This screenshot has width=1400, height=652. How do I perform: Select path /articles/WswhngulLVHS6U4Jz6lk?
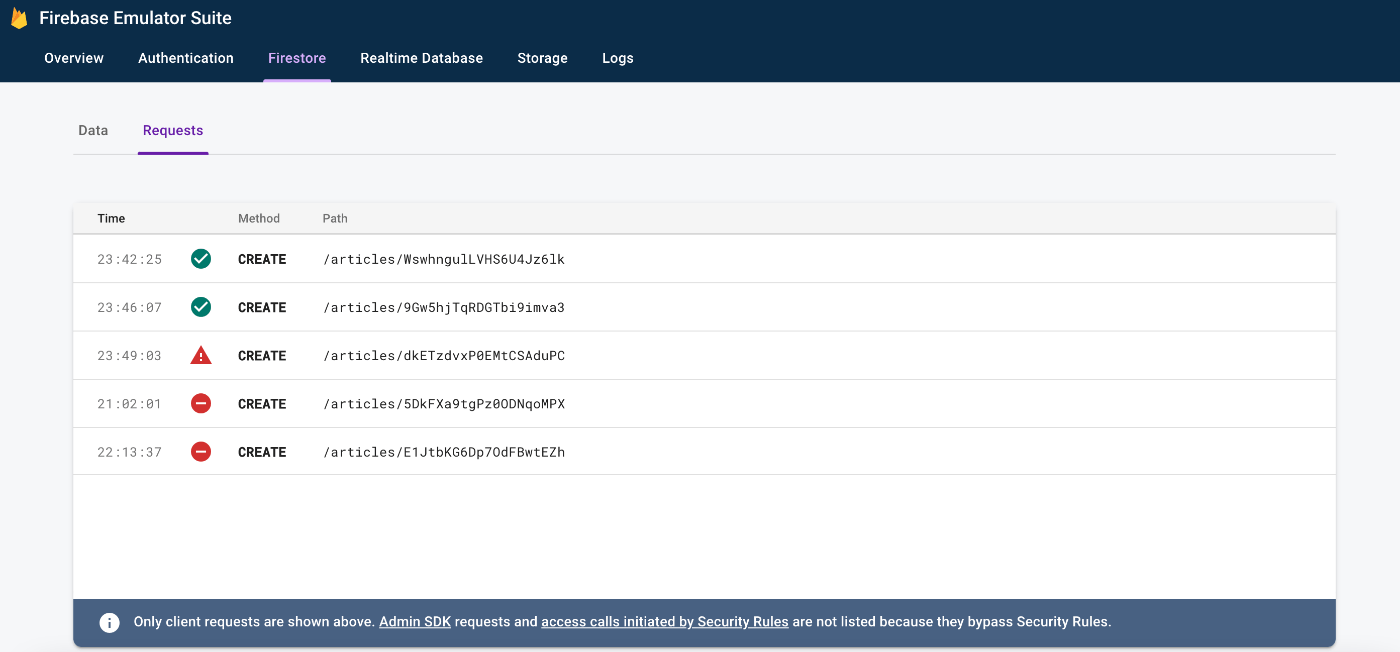click(x=444, y=259)
